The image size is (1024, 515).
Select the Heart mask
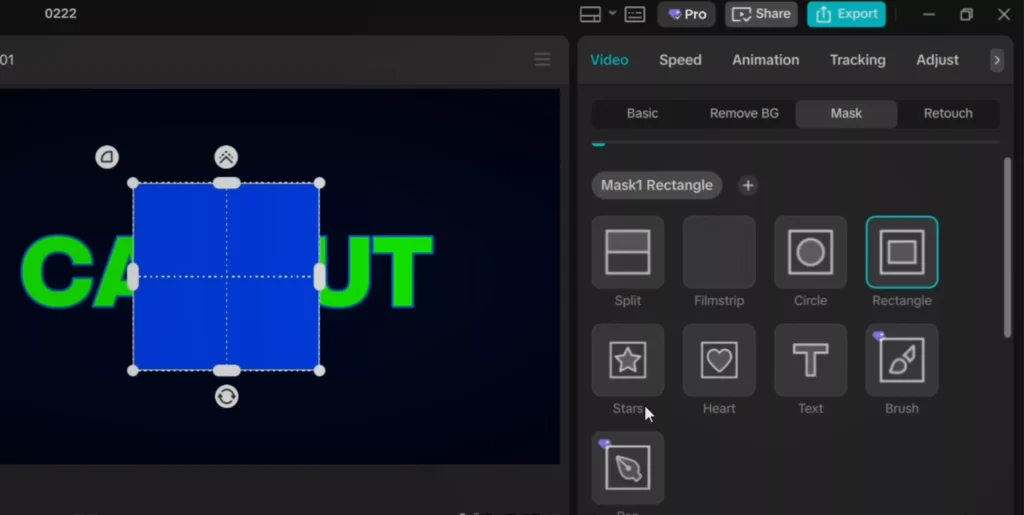[x=719, y=360]
